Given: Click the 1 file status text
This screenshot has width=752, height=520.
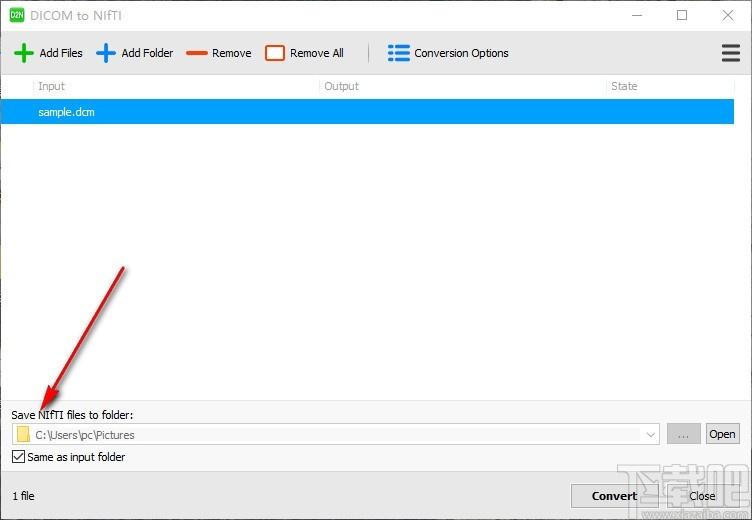Looking at the screenshot, I should tap(24, 496).
